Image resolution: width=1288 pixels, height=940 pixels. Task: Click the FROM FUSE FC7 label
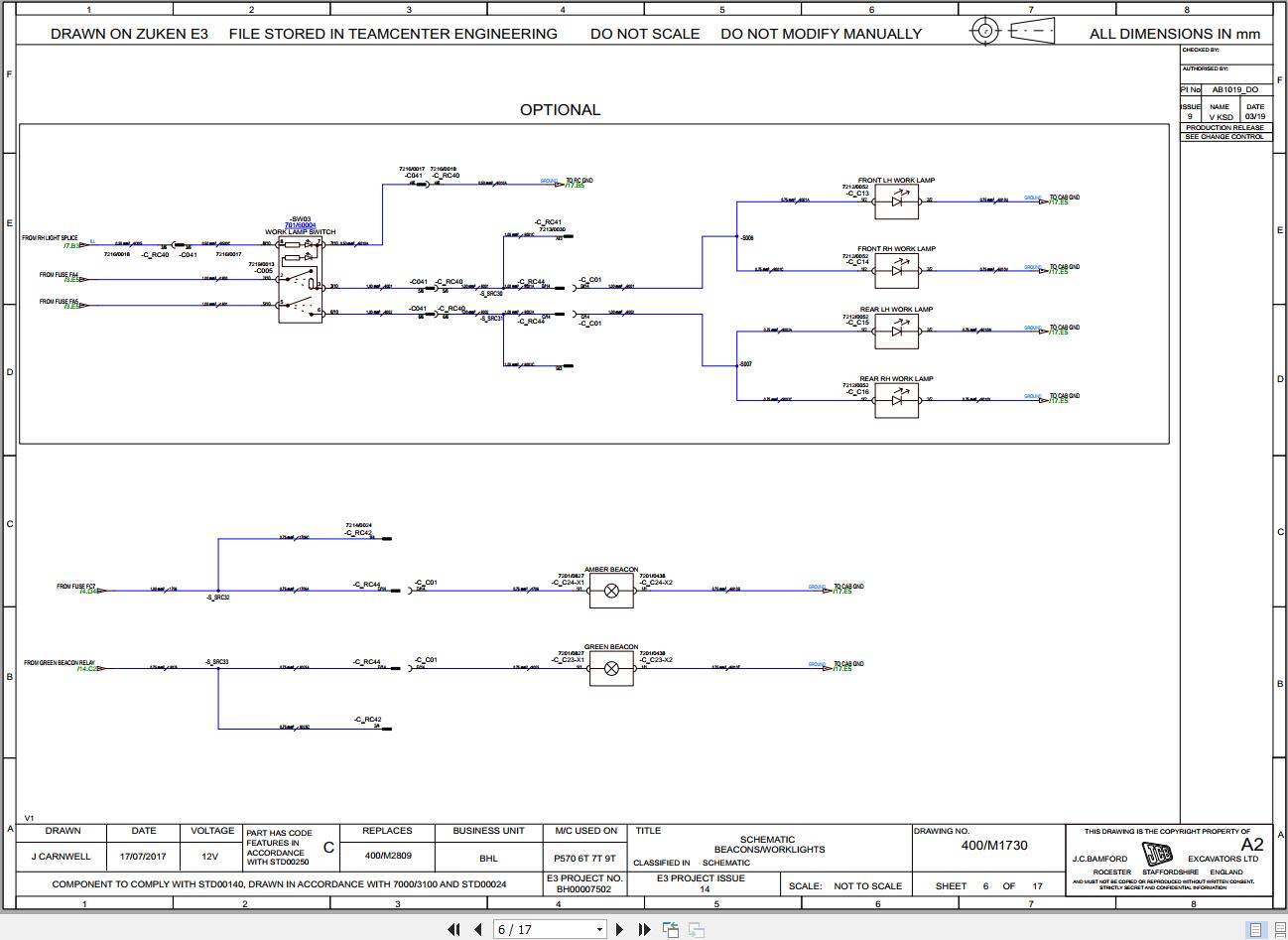[76, 586]
